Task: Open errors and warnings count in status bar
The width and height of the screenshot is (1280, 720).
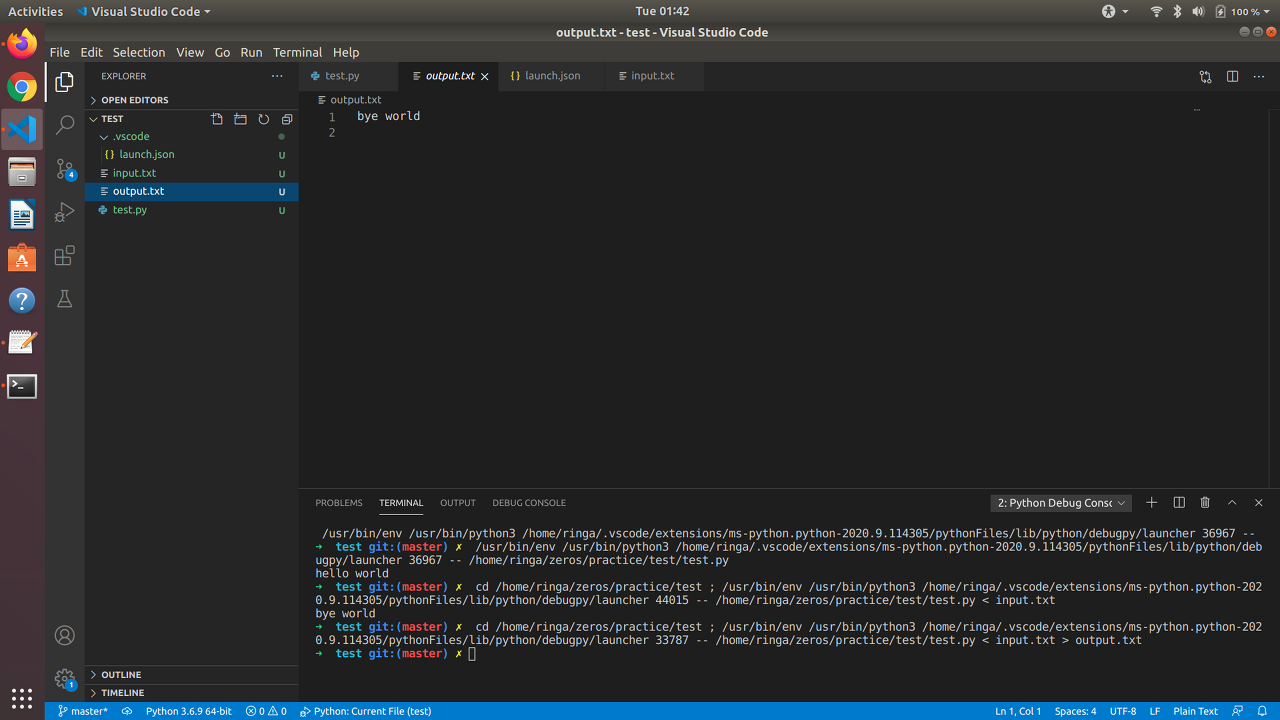Action: (266, 711)
